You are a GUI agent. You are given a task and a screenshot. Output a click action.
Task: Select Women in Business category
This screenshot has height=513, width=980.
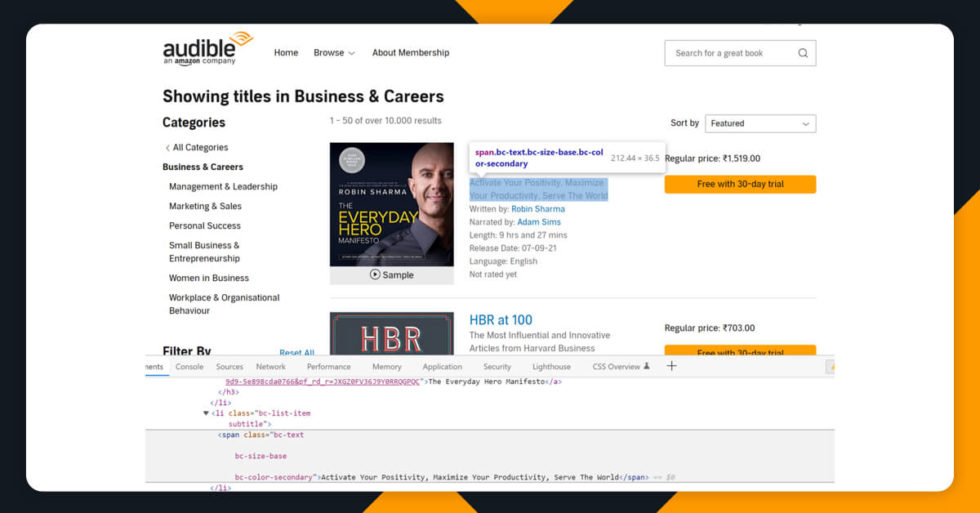point(209,278)
